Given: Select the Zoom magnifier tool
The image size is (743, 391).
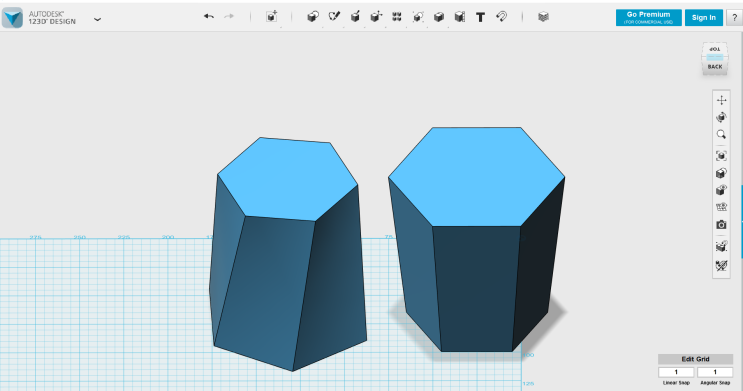Looking at the screenshot, I should [x=721, y=135].
